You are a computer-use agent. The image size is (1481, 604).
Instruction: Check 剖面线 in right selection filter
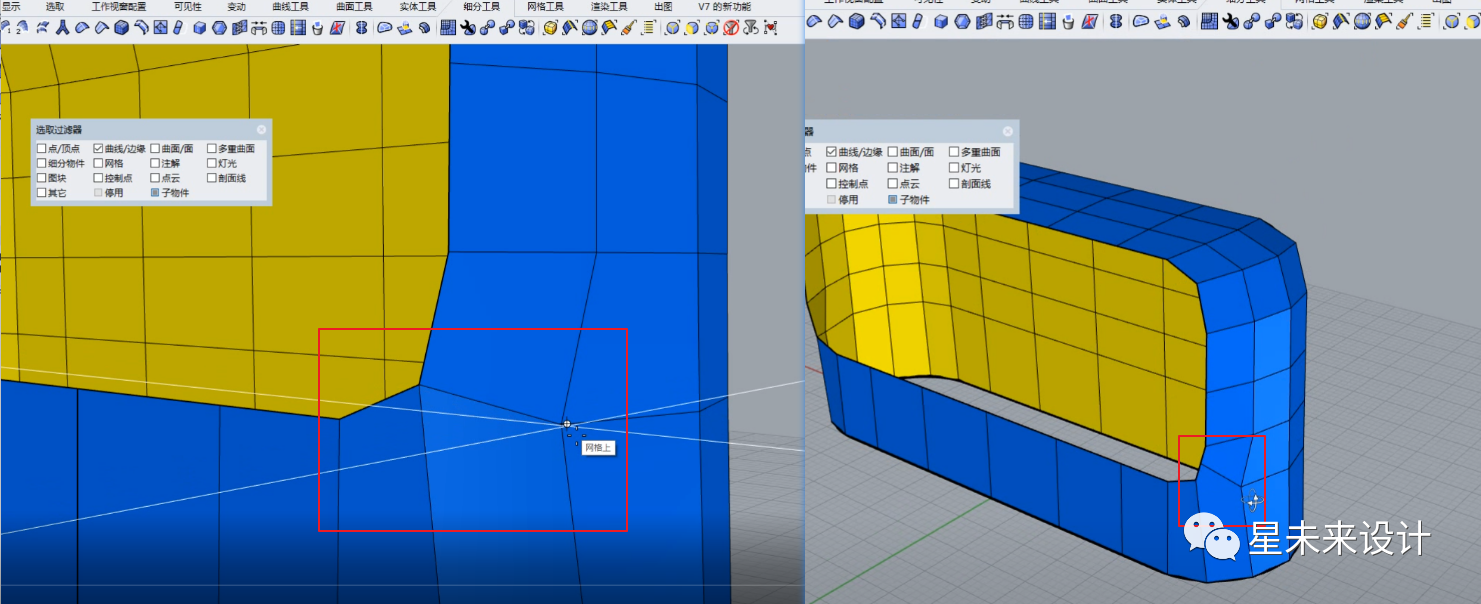[x=954, y=184]
